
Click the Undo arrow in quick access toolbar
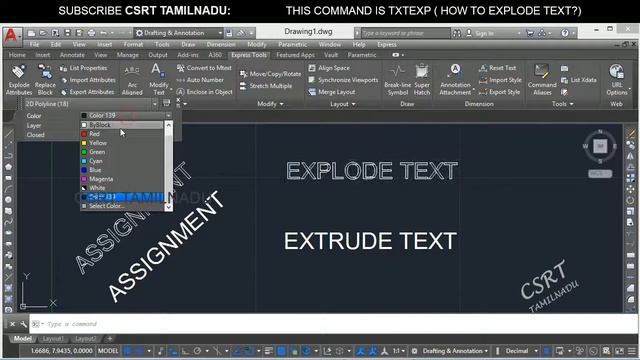coord(103,33)
